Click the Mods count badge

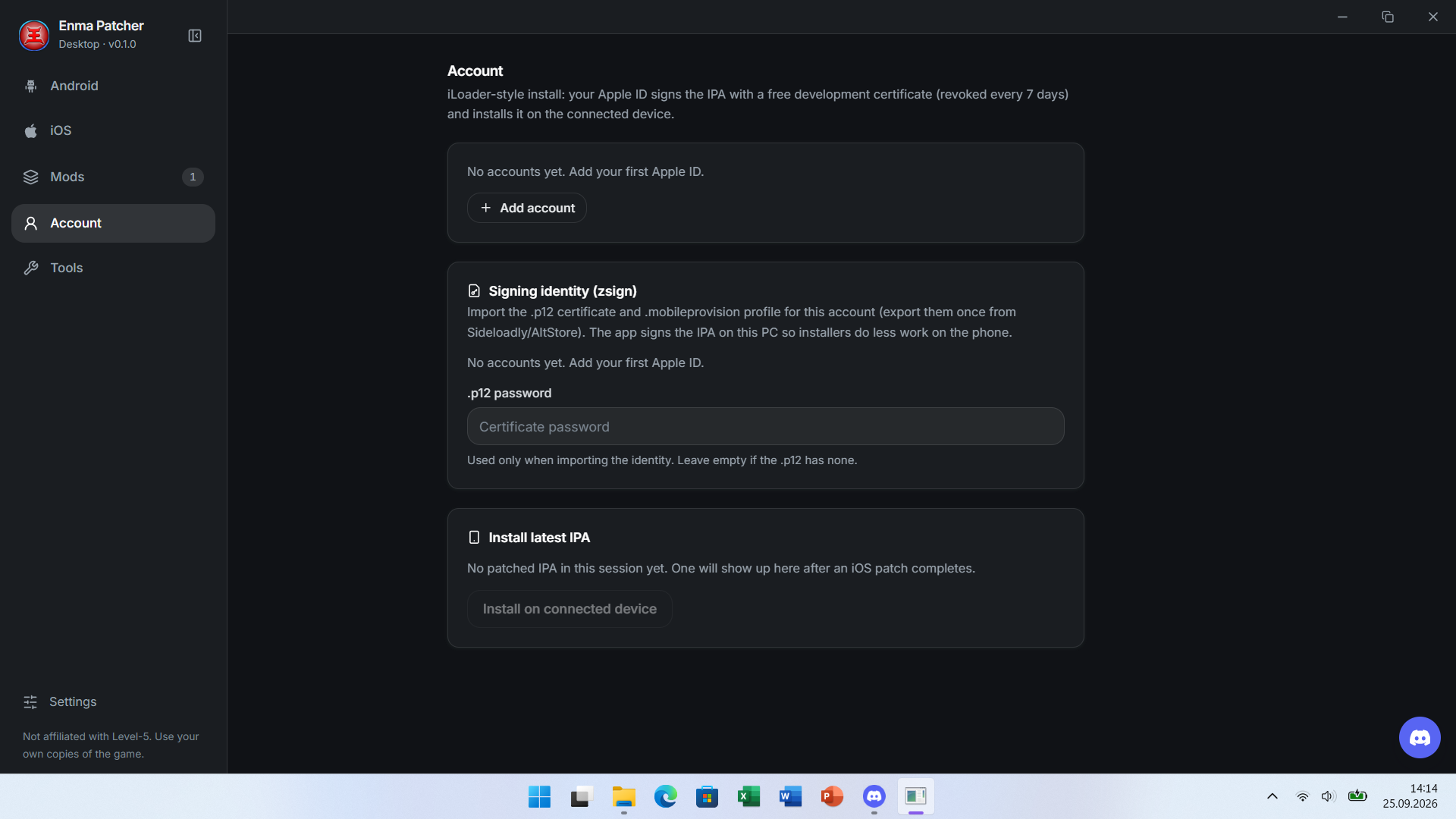[x=193, y=177]
